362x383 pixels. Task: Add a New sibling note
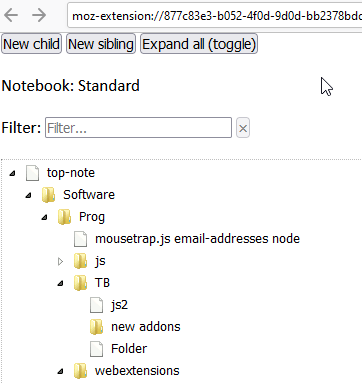[101, 44]
